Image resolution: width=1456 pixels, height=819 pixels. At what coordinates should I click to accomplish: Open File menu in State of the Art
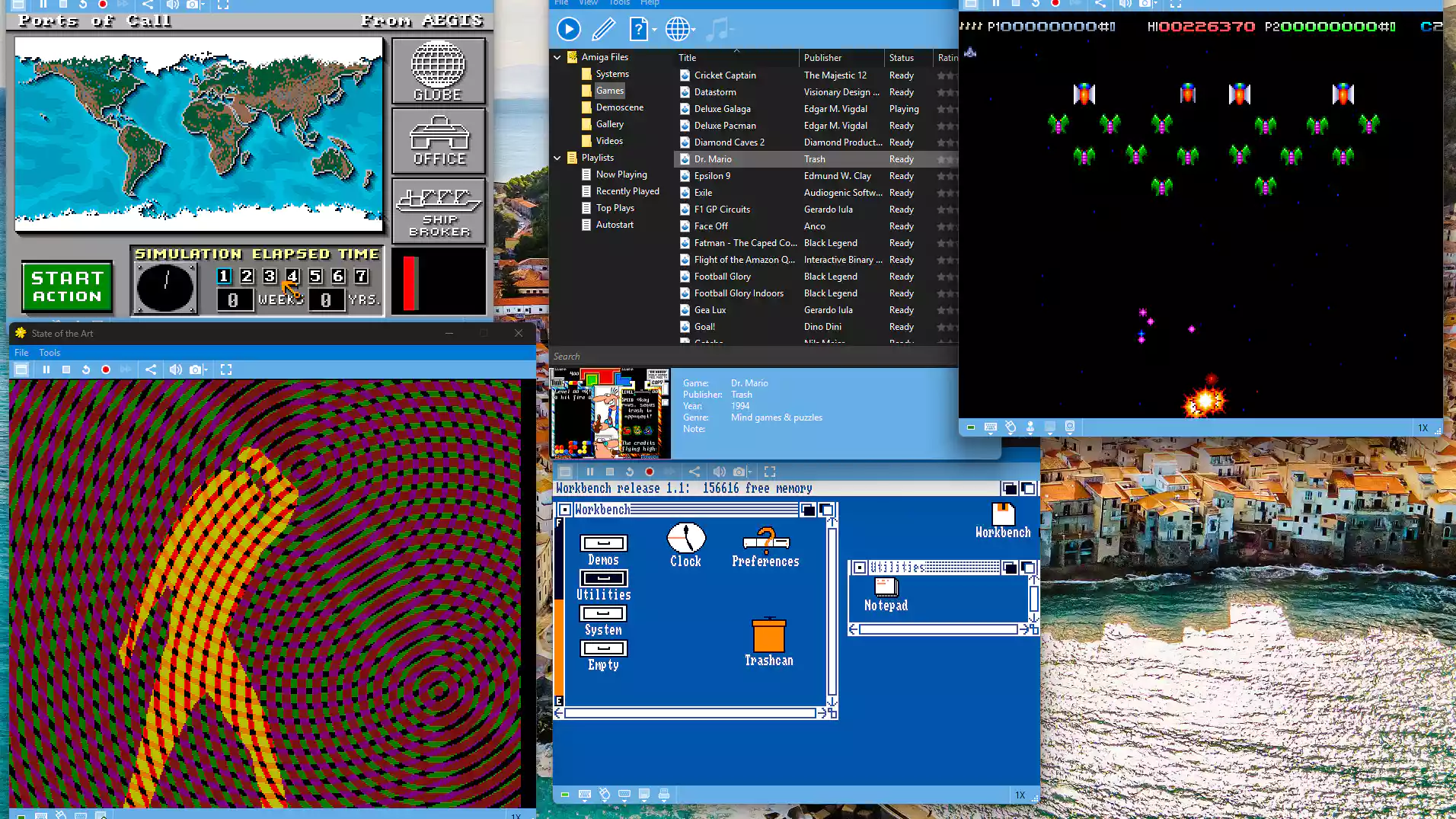(x=21, y=353)
